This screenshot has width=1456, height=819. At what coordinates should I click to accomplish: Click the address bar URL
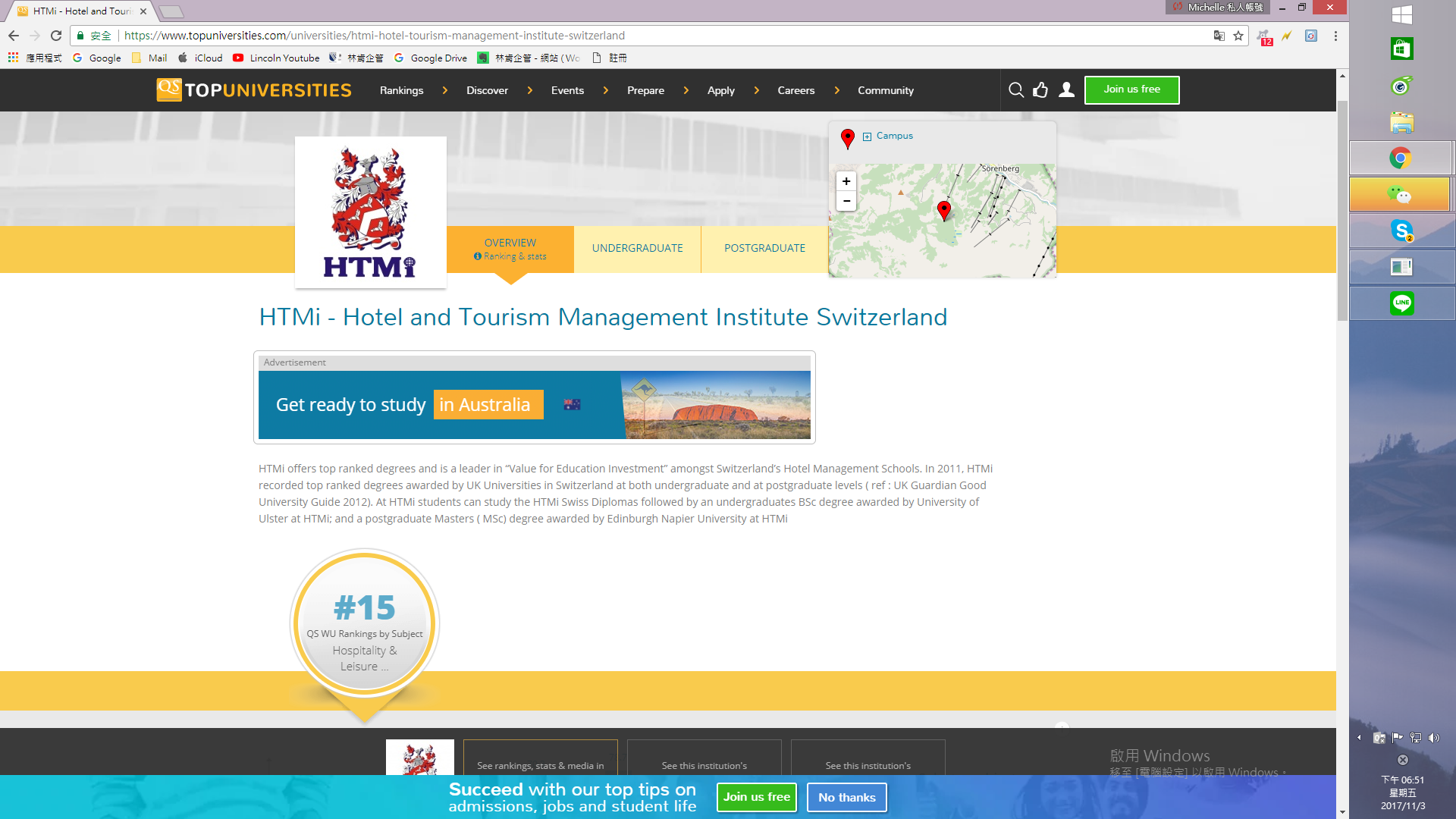tap(375, 36)
